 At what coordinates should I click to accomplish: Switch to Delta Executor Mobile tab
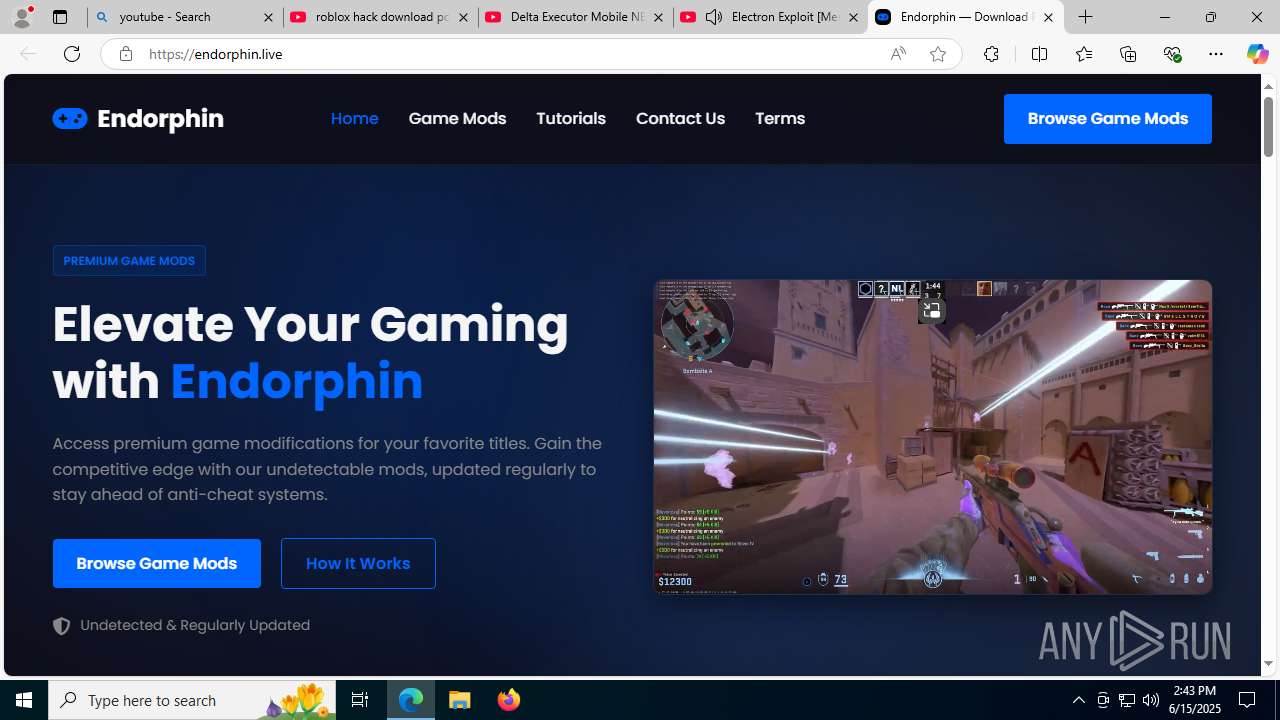575,17
